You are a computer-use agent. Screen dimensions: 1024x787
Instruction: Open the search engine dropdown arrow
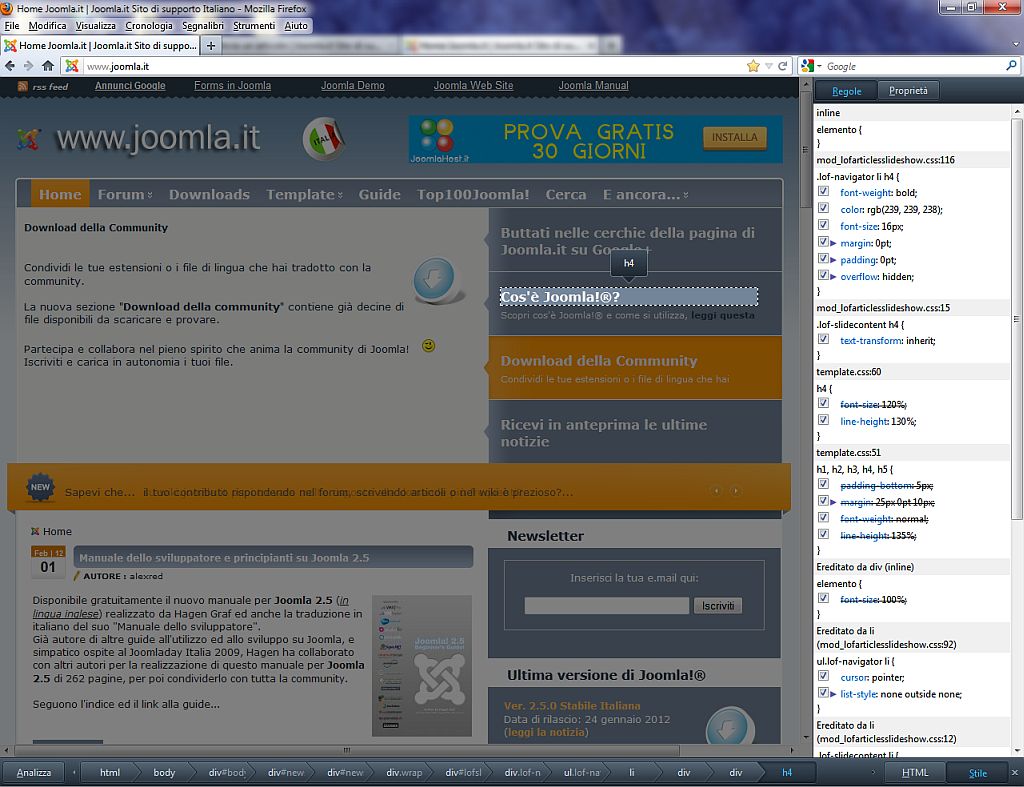pos(819,66)
